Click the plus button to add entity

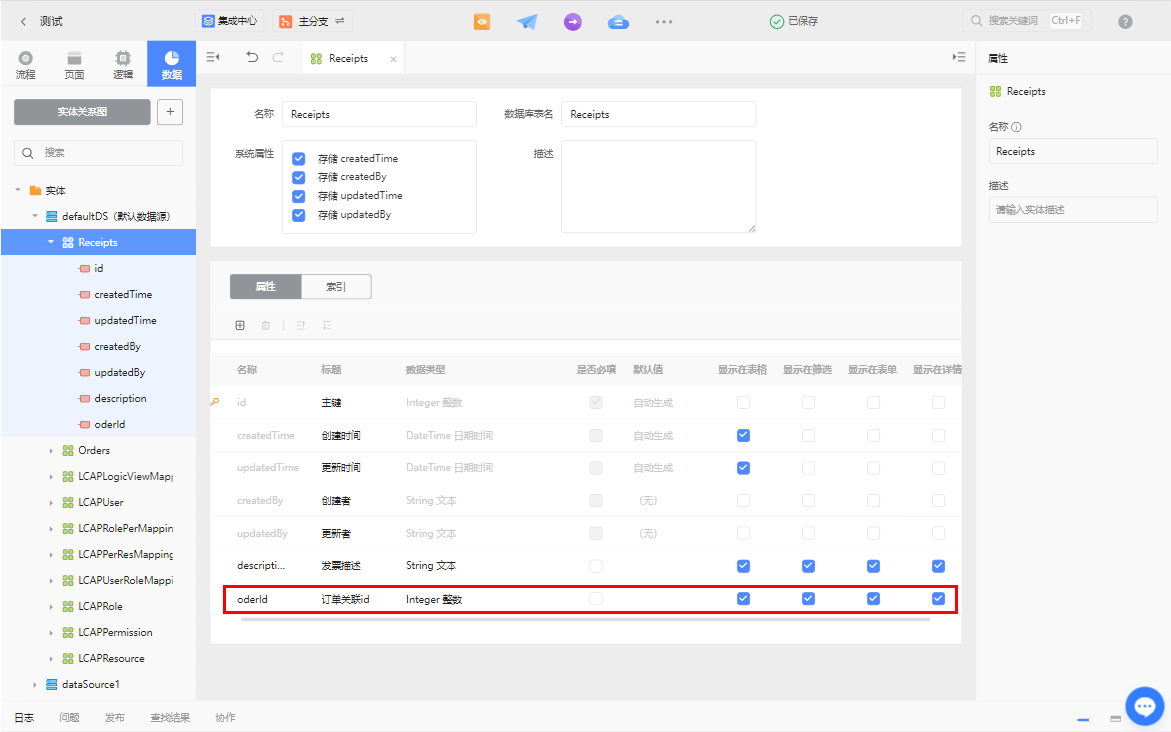170,112
